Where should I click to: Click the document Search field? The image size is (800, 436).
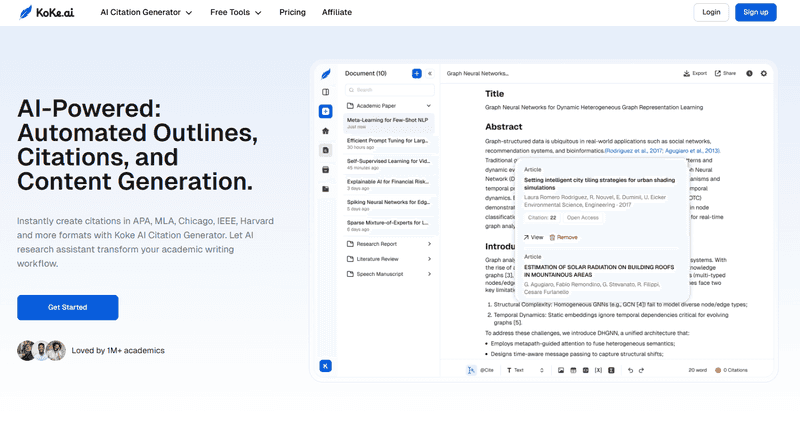point(388,90)
